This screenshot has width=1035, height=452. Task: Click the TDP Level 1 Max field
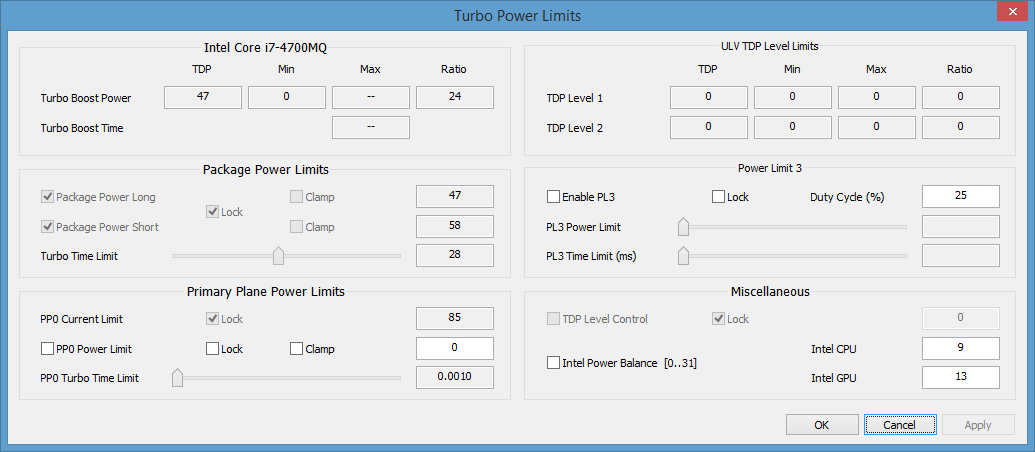(x=877, y=98)
